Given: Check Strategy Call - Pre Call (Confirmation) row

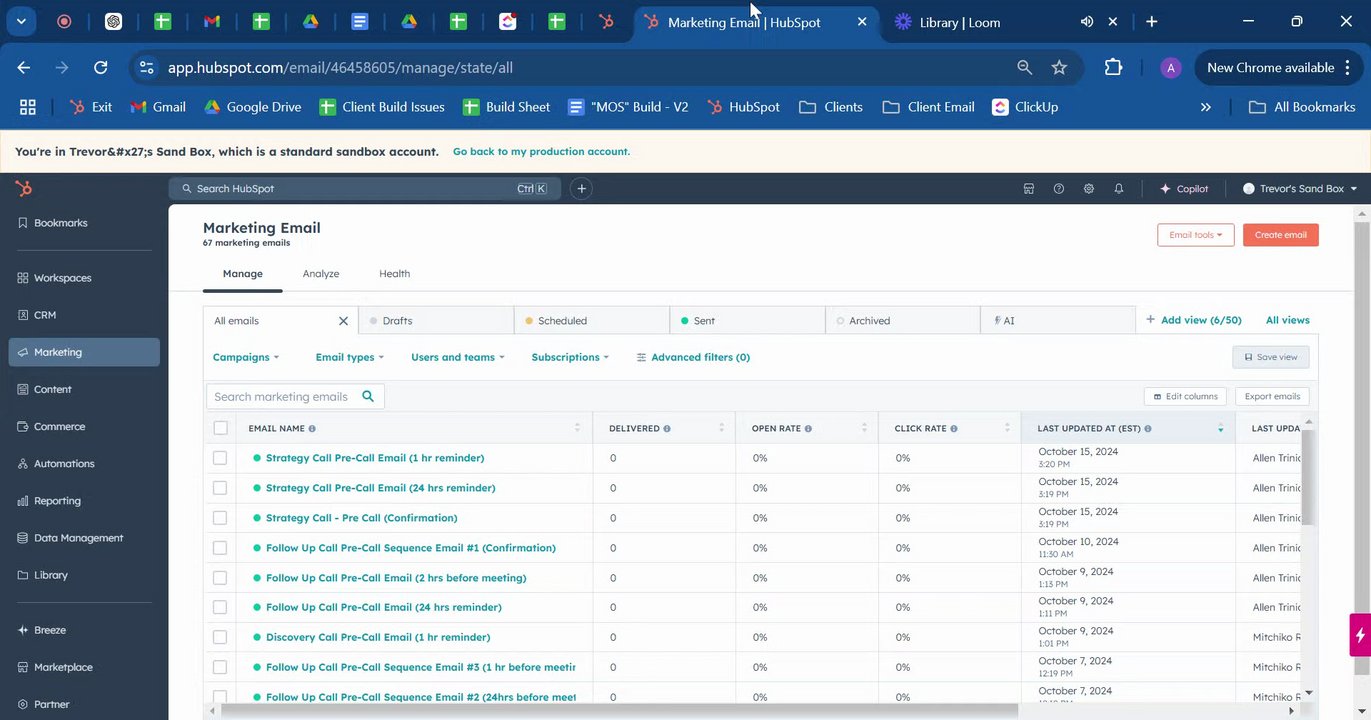Looking at the screenshot, I should pyautogui.click(x=220, y=518).
